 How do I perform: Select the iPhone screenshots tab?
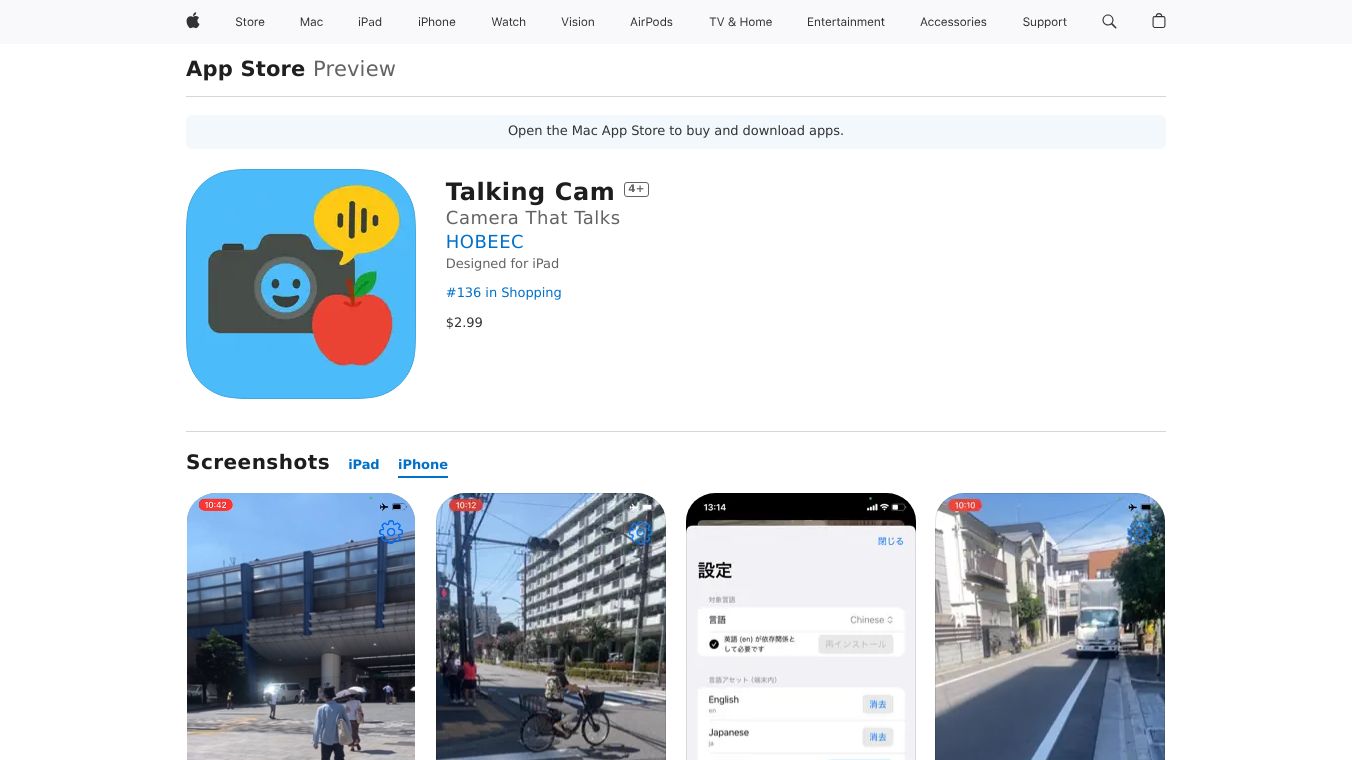point(423,464)
